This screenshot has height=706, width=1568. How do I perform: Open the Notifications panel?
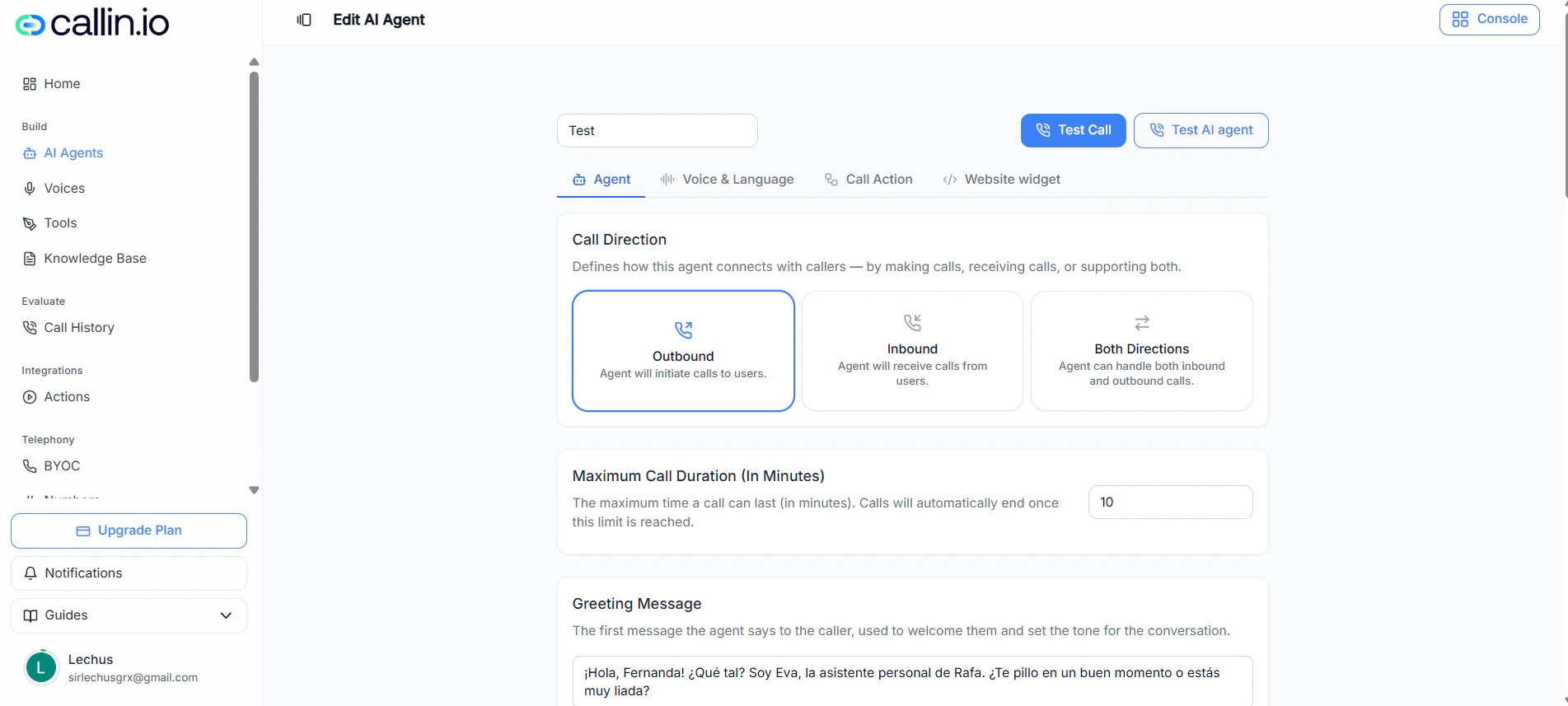[129, 573]
